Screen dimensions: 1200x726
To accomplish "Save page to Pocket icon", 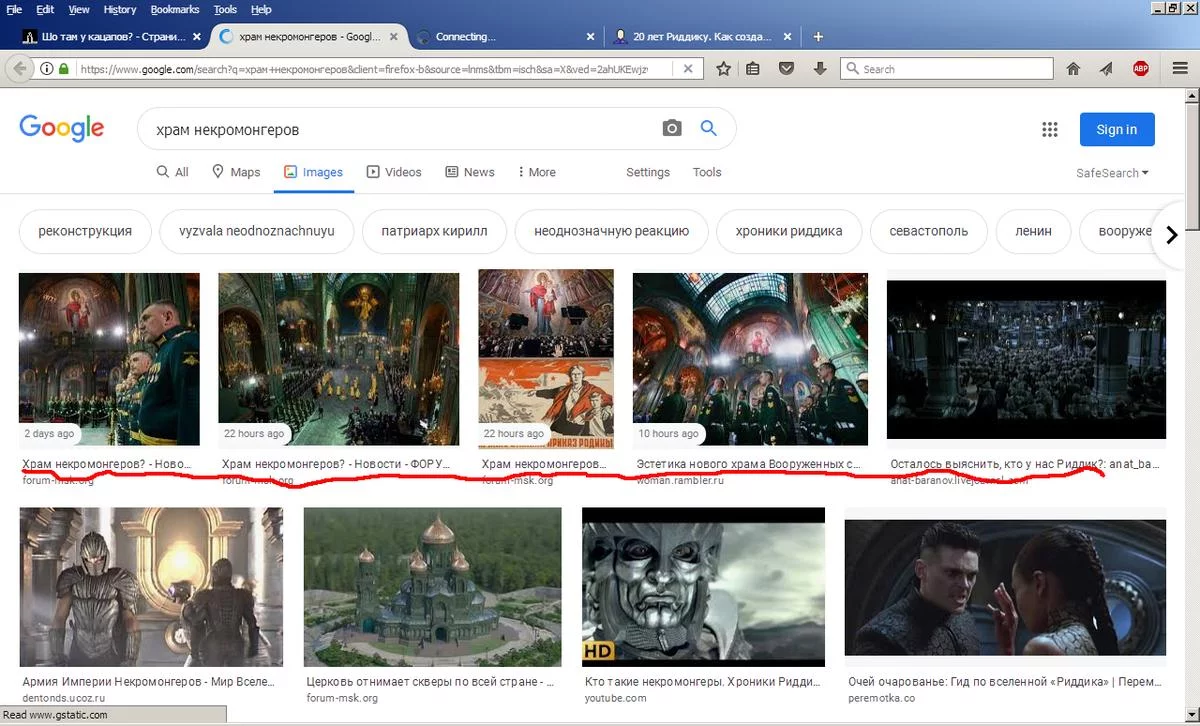I will (786, 69).
